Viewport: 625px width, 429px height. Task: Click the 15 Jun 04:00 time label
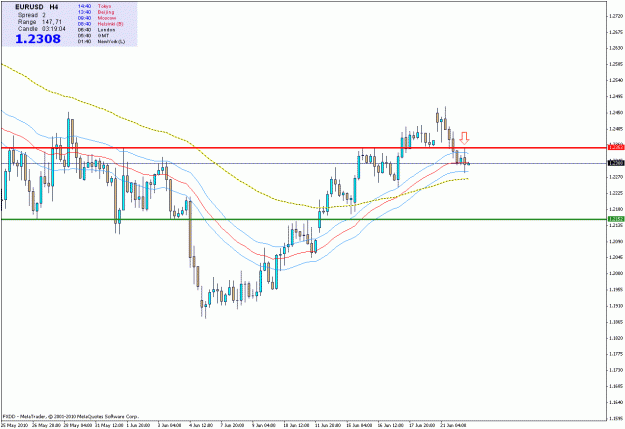(x=360, y=425)
